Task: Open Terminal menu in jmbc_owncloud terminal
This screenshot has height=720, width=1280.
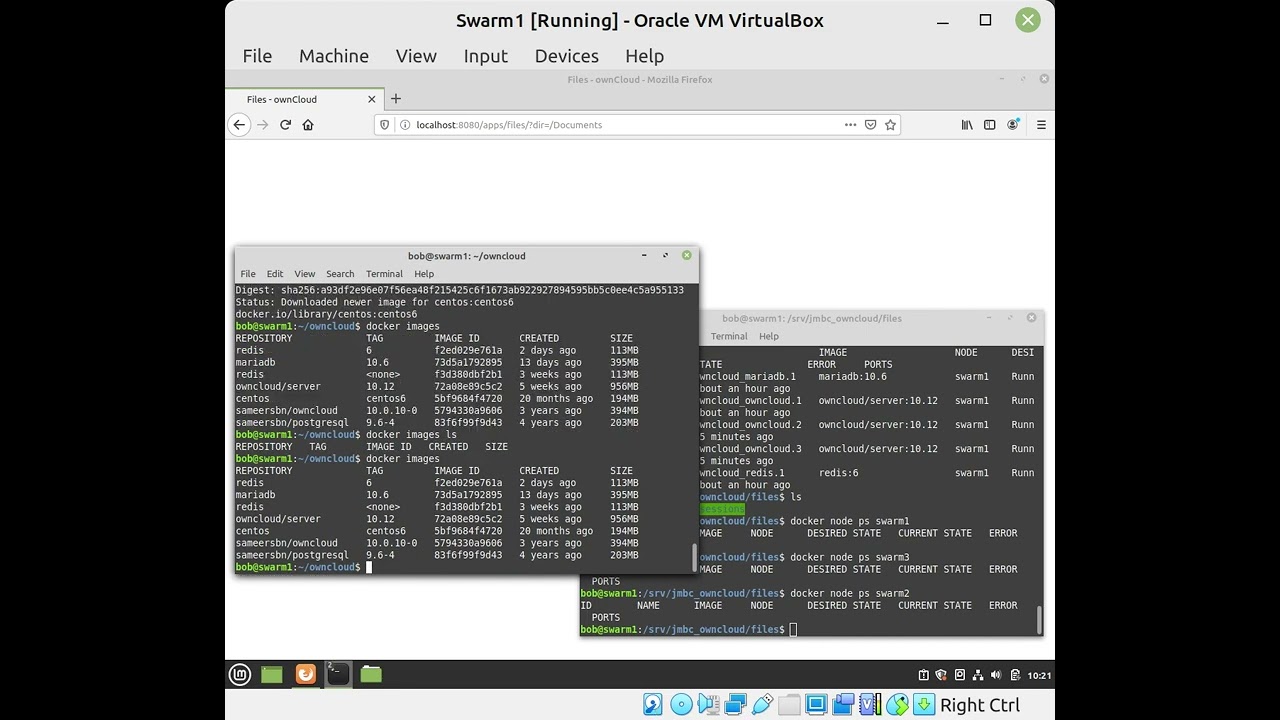Action: pos(729,337)
